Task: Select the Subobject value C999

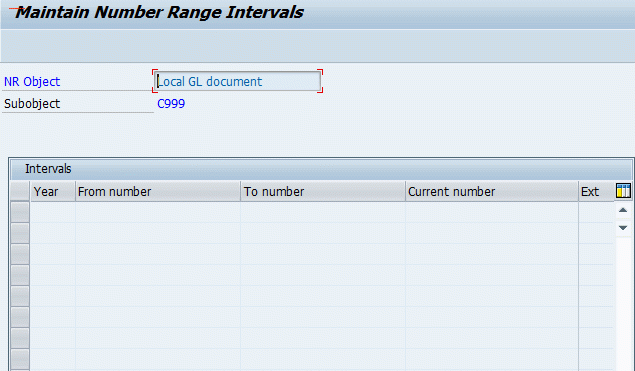Action: 171,104
